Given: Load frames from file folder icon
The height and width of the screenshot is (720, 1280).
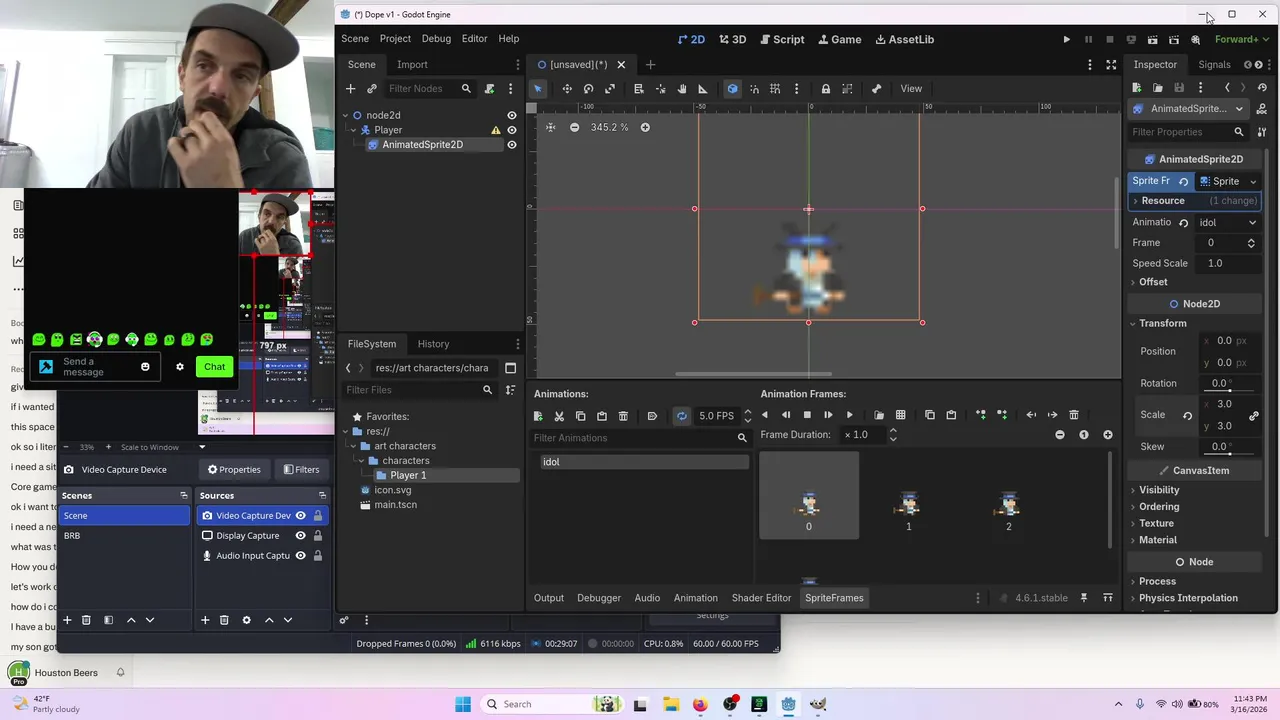Looking at the screenshot, I should 879,415.
